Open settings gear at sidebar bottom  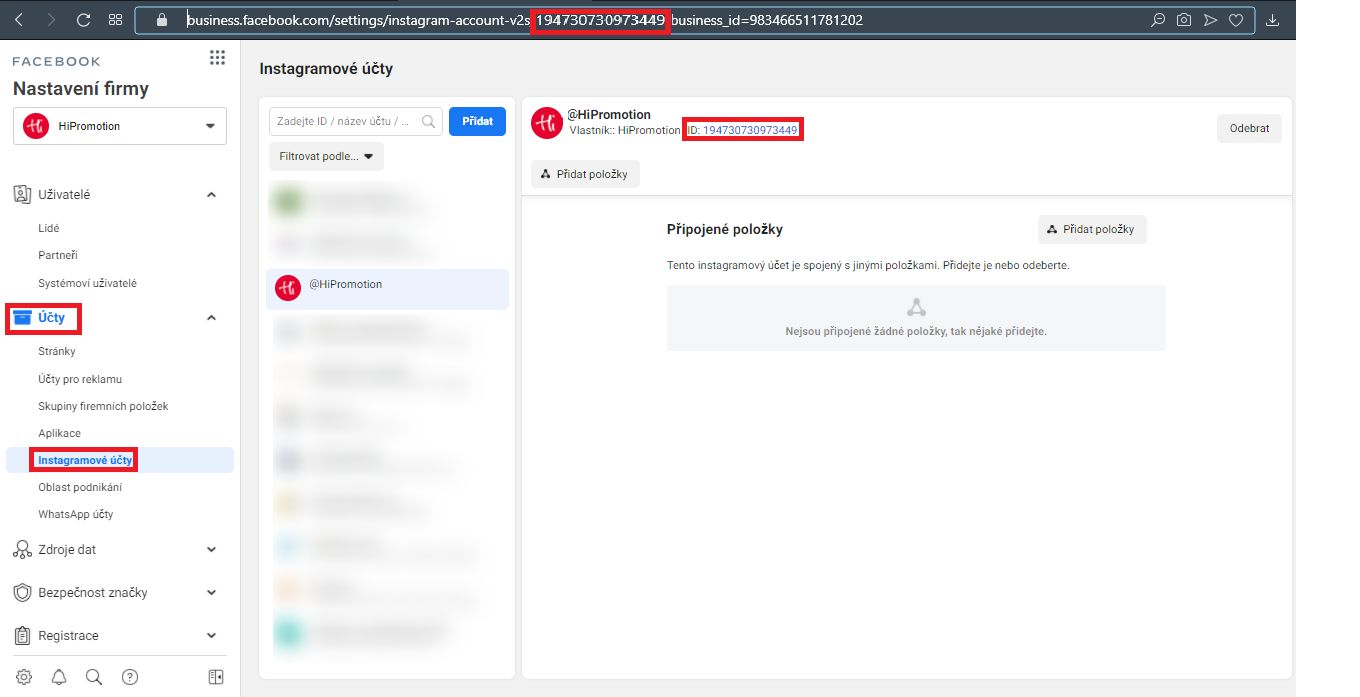click(x=24, y=677)
